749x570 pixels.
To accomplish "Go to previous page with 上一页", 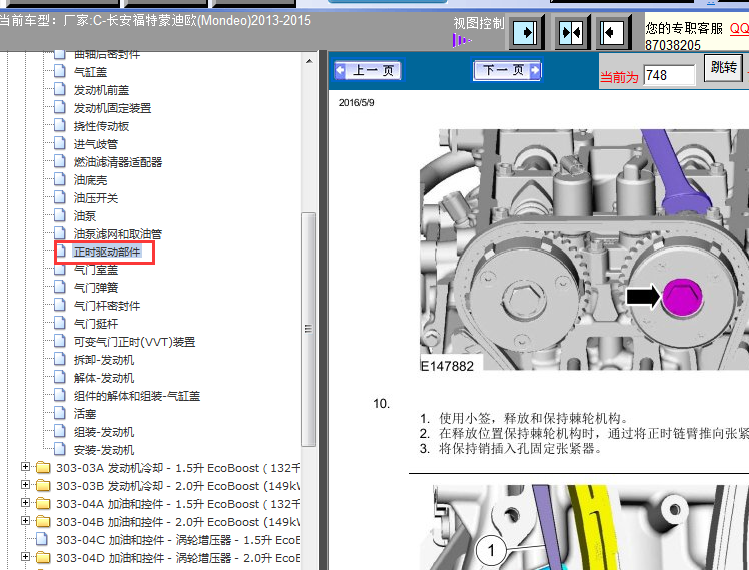I will click(x=368, y=71).
